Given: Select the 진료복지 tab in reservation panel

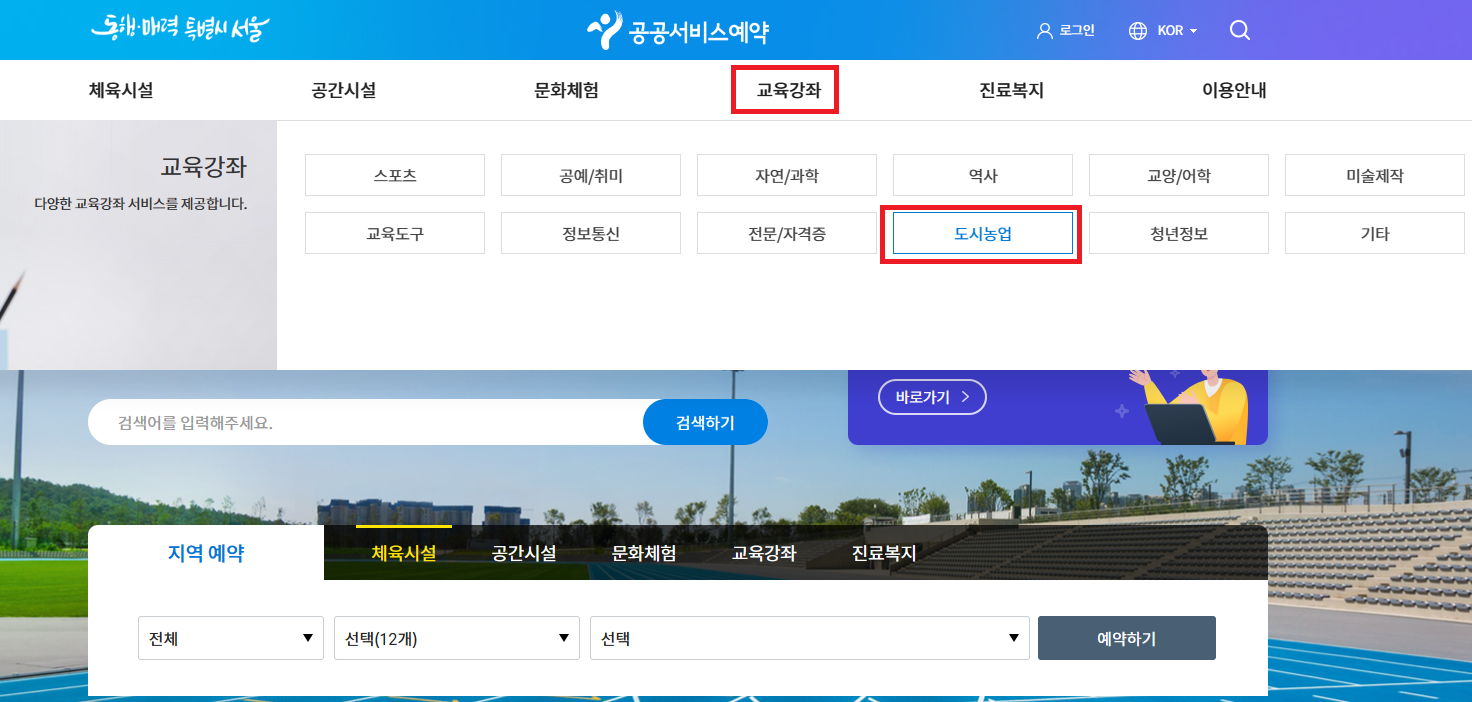Looking at the screenshot, I should [884, 551].
